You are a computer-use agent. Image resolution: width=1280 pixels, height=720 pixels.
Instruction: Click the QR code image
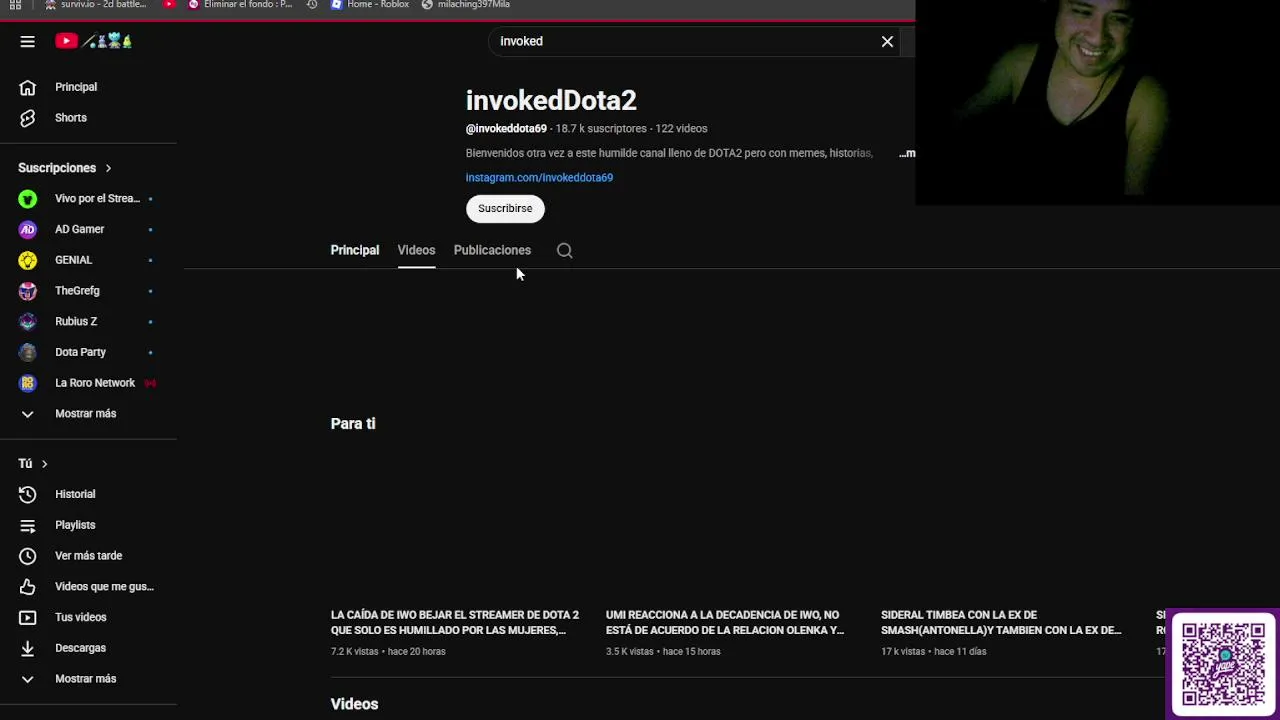click(1224, 664)
